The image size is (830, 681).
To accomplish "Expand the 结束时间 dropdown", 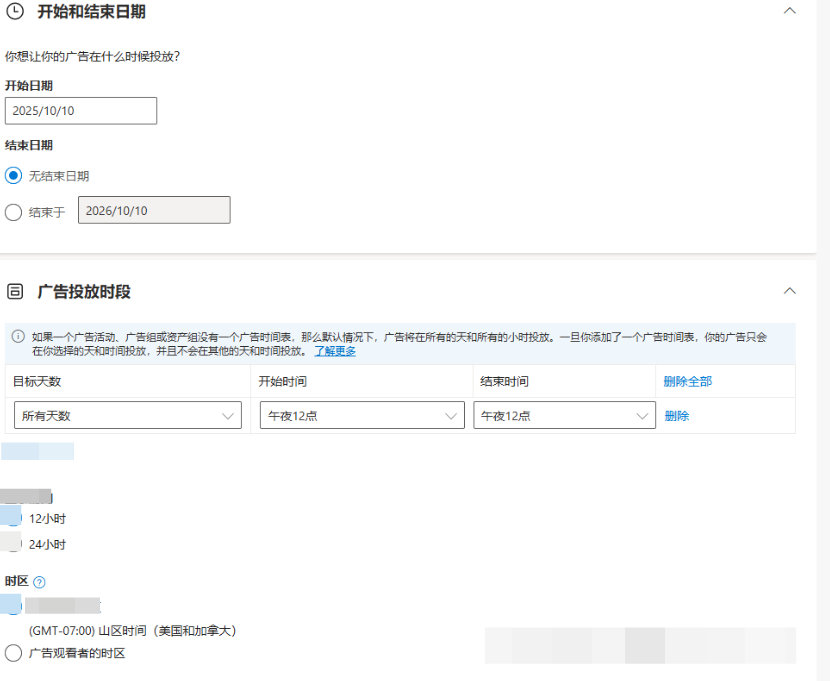I will [564, 416].
